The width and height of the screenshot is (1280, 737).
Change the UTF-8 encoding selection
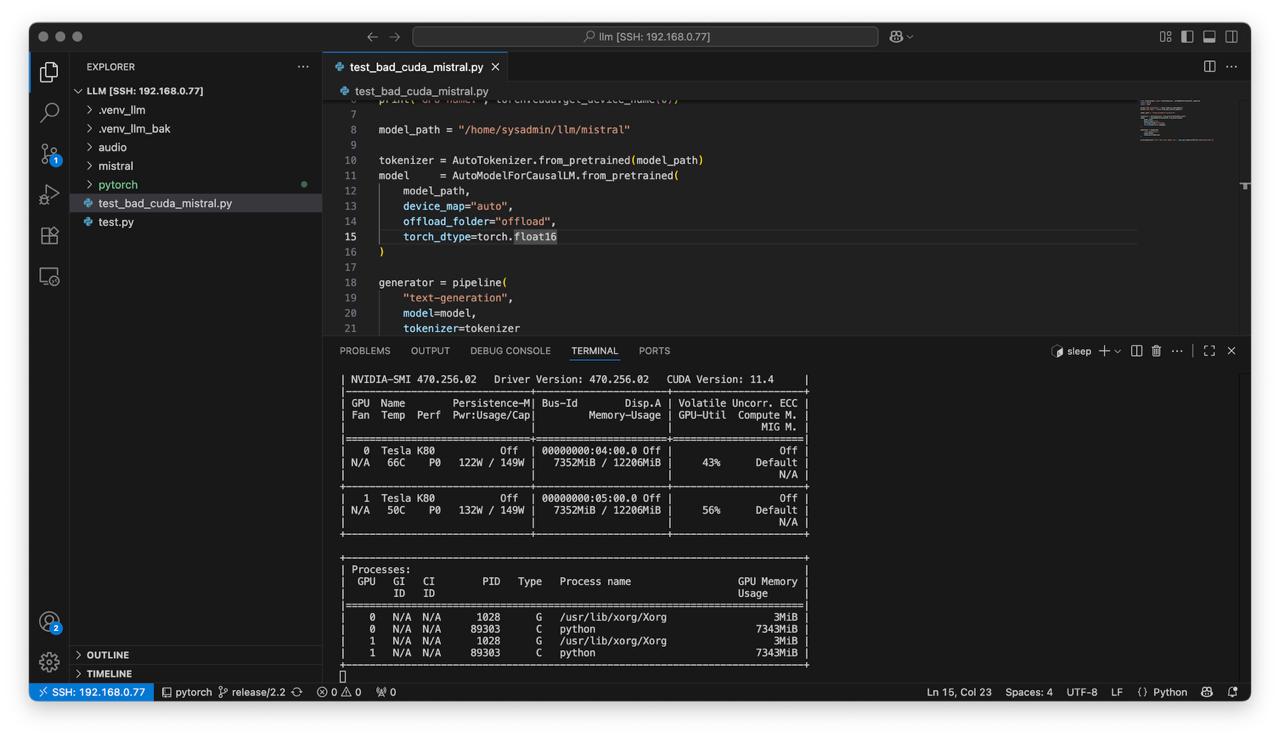click(x=1082, y=692)
